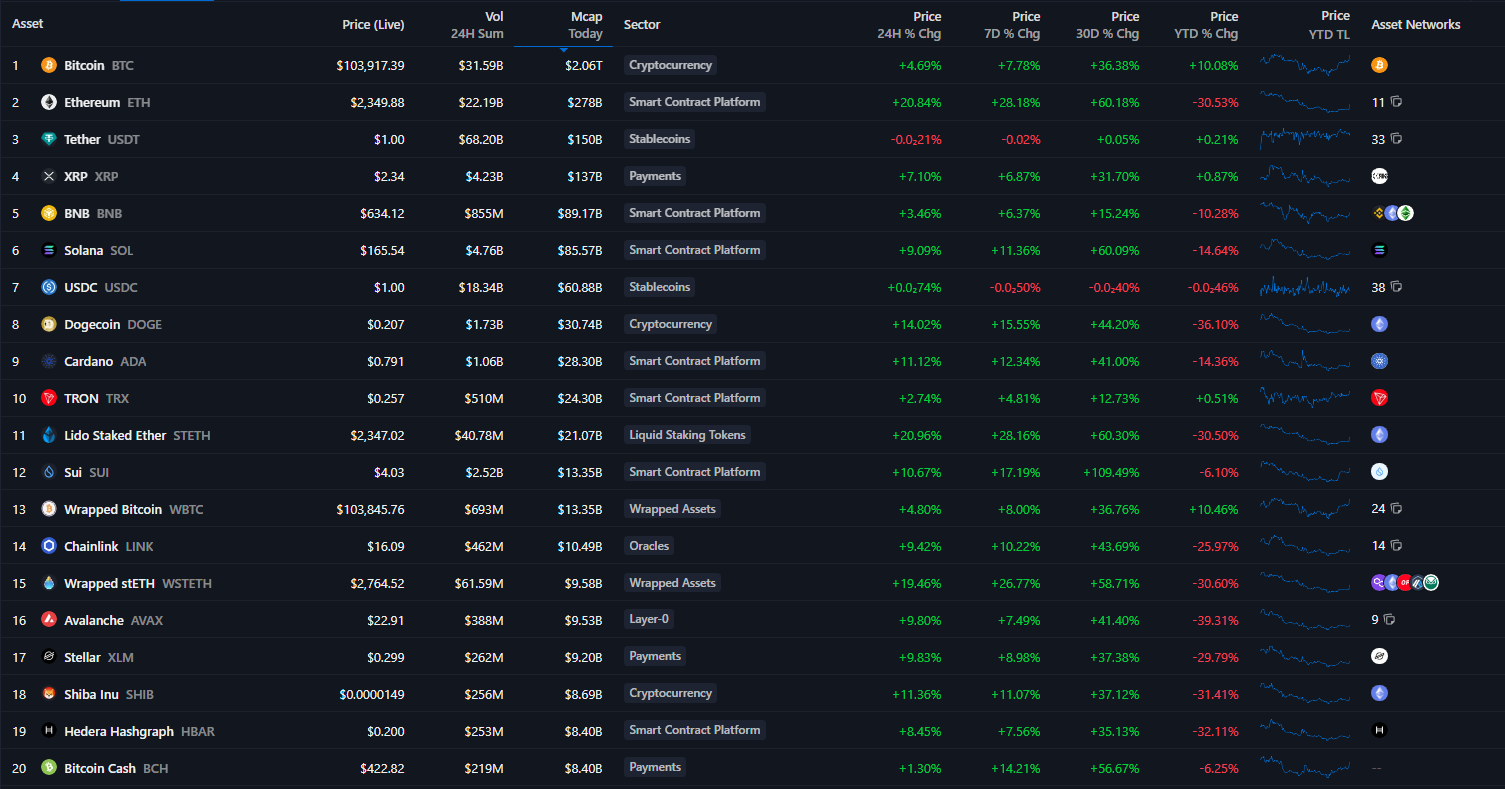
Task: Click the $2.06T Bitcoin market cap value
Action: tap(585, 65)
